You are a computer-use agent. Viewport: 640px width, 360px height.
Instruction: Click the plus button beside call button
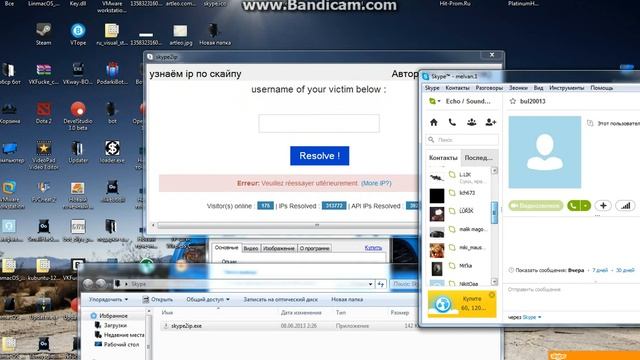[603, 206]
